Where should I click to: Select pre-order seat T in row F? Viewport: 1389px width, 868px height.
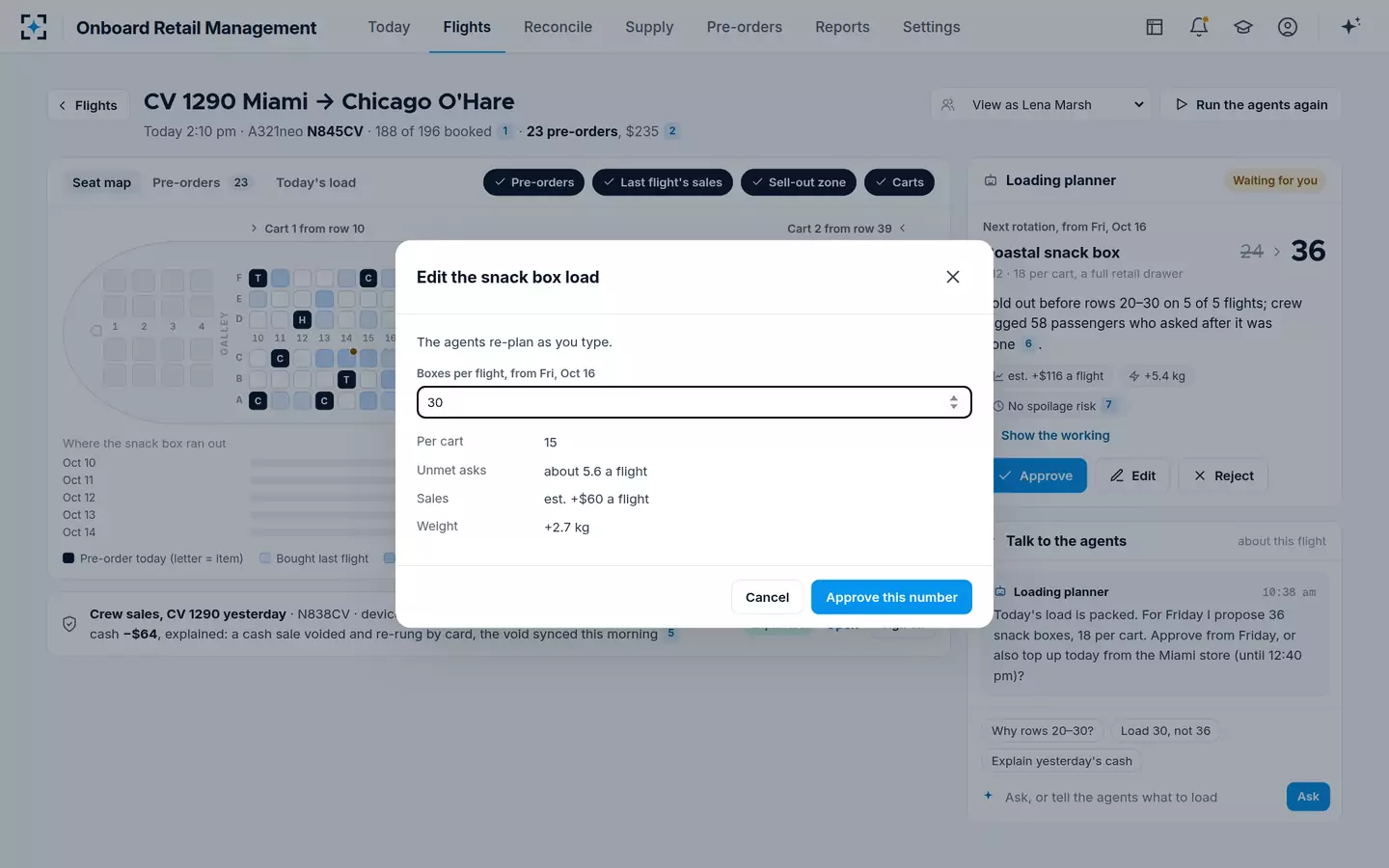tap(258, 278)
